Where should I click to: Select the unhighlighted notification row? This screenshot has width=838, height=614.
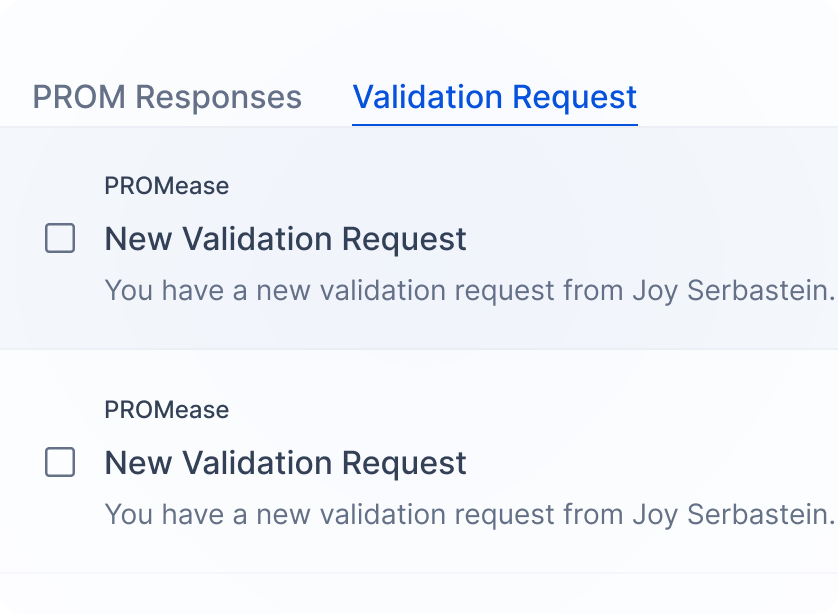coord(419,463)
